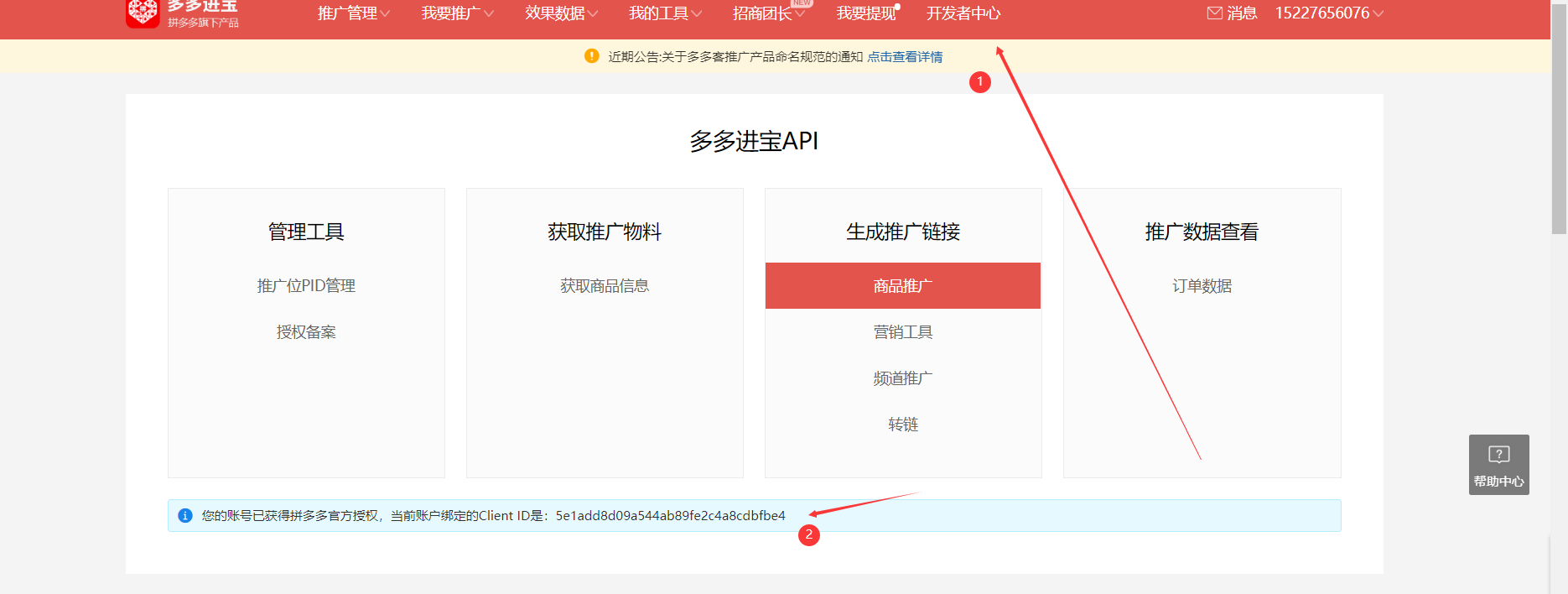Open the 消息 envelope icon
Viewport: 1568px width, 594px height.
point(1215,13)
